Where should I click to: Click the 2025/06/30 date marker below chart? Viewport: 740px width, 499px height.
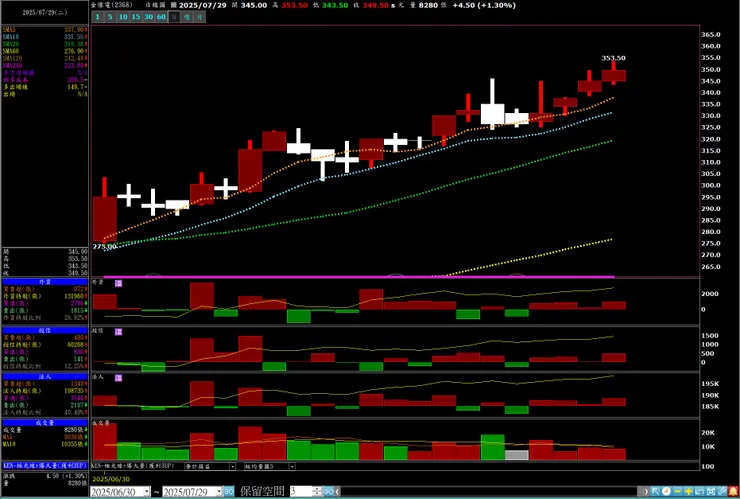[110, 479]
